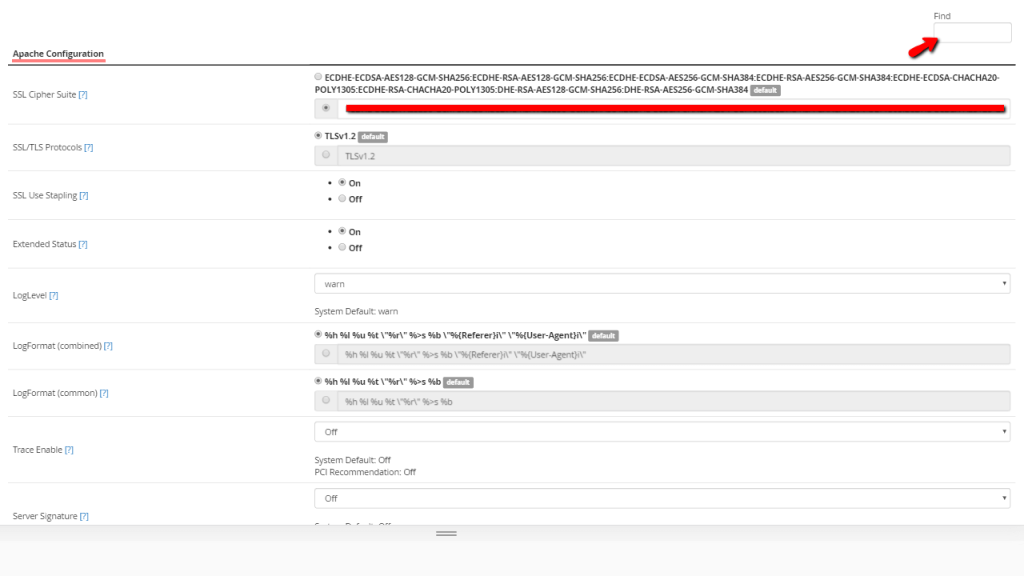Select custom LogFormat (common) radio
This screenshot has width=1024, height=576.
click(326, 400)
